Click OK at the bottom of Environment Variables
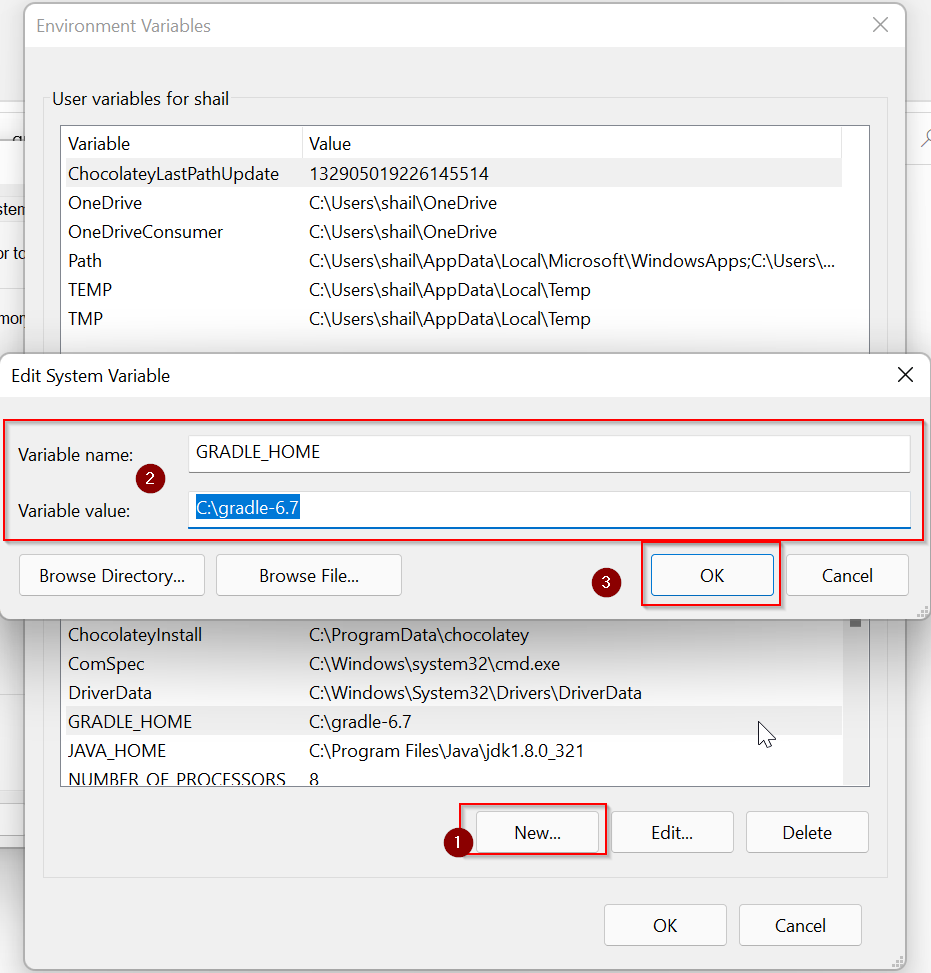 [x=664, y=924]
